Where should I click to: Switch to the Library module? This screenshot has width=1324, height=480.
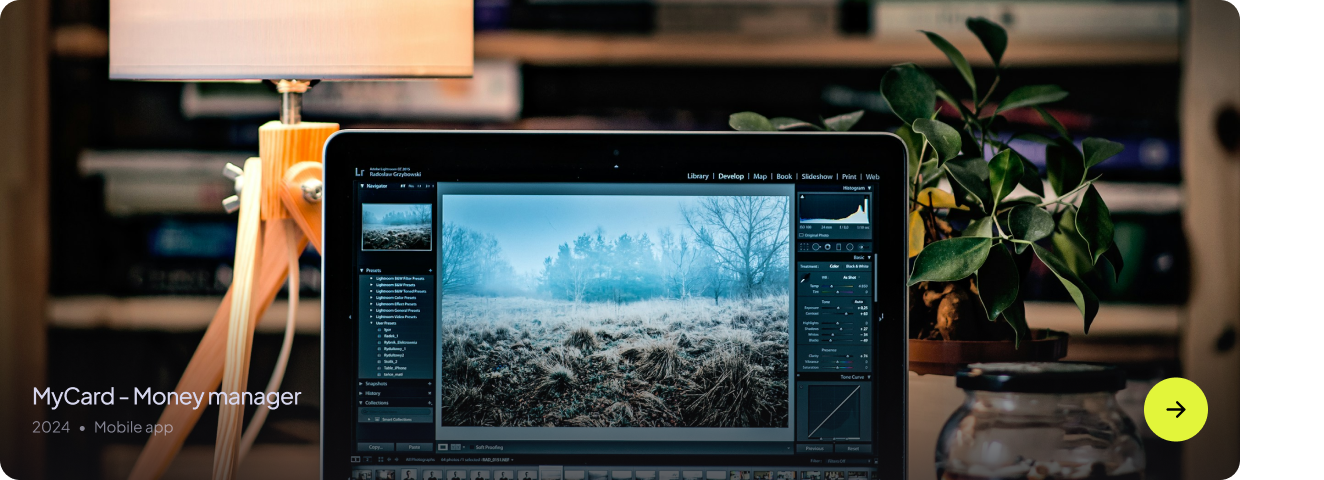pyautogui.click(x=697, y=176)
